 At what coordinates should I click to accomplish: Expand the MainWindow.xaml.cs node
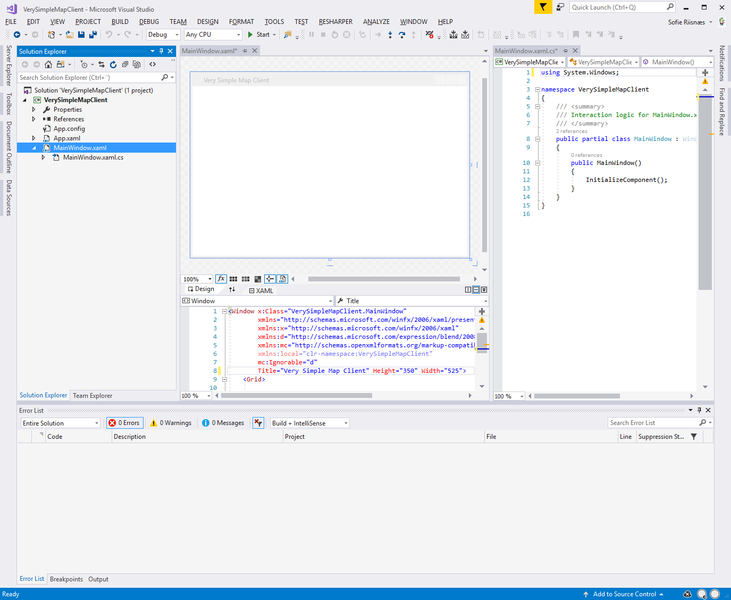click(43, 158)
